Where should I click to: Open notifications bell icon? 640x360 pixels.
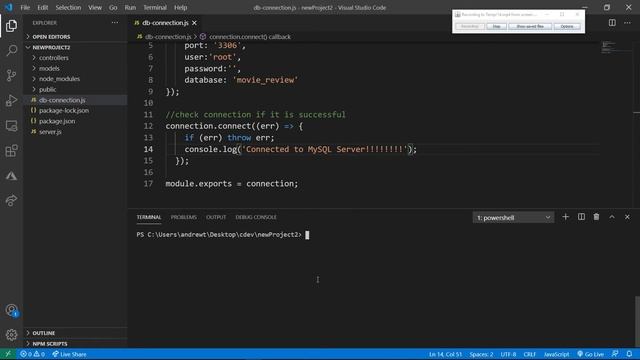click(x=629, y=354)
